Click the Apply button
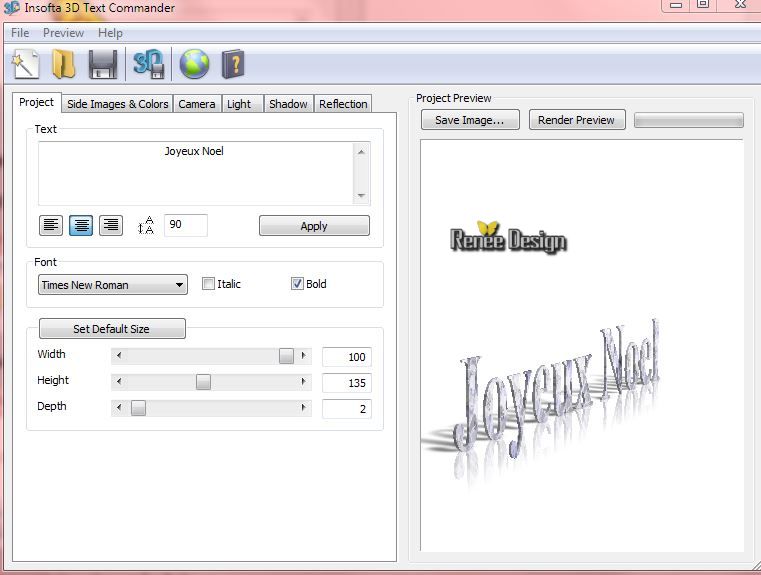 point(314,226)
